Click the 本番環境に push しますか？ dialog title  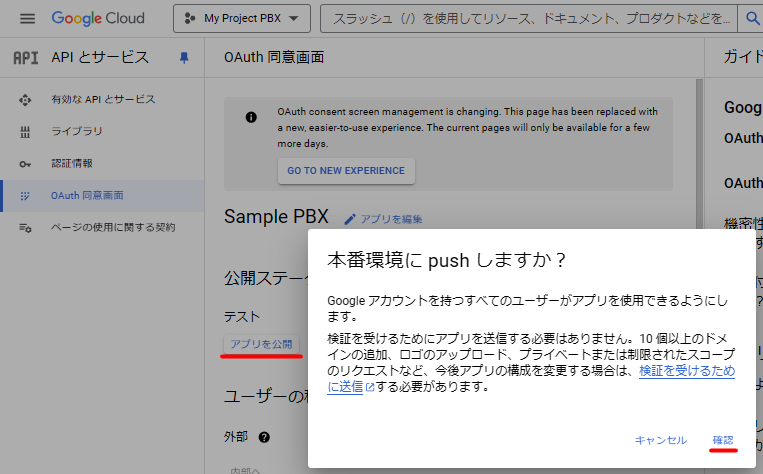coord(446,260)
